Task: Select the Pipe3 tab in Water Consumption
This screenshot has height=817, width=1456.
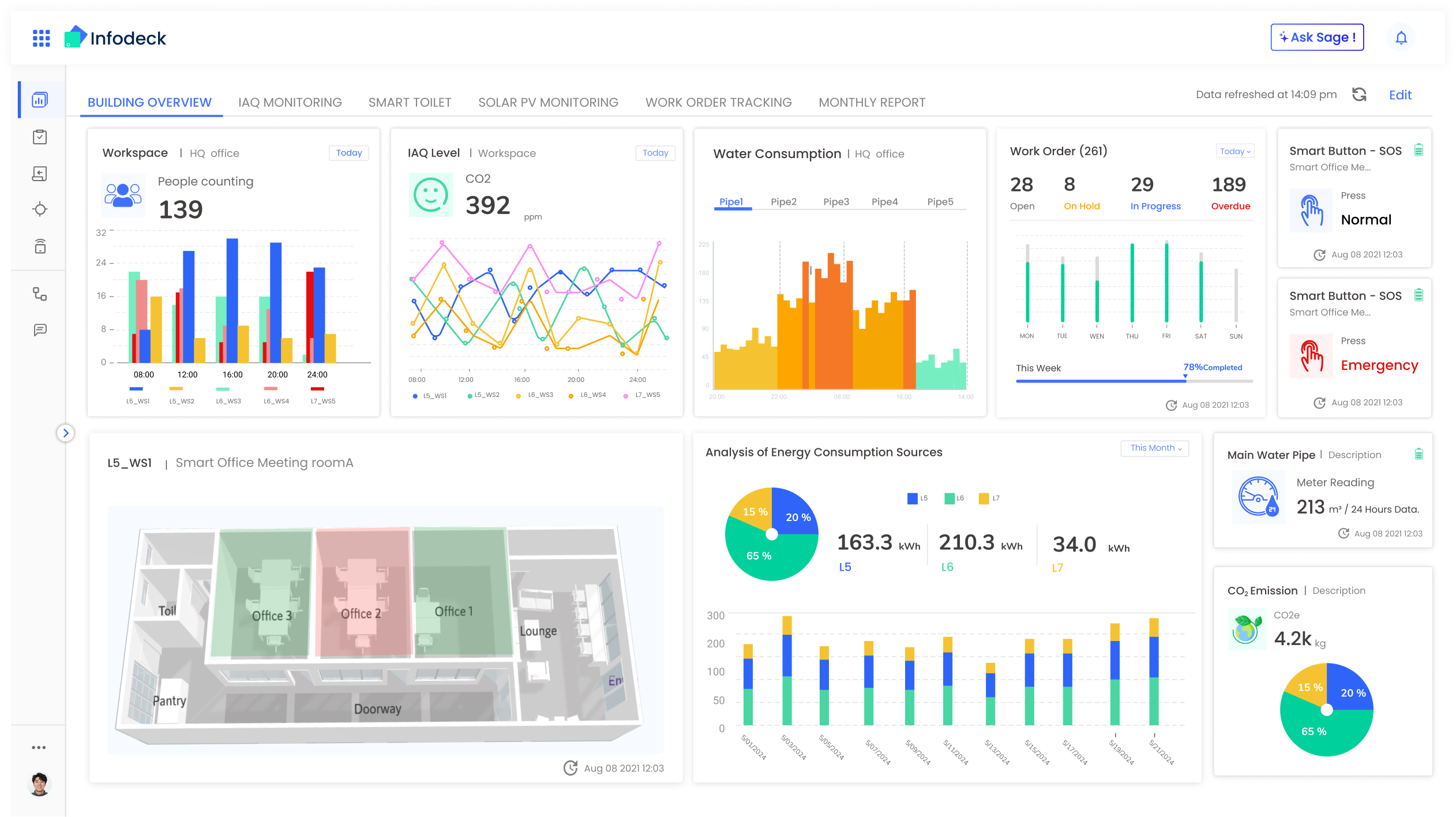Action: pos(835,201)
